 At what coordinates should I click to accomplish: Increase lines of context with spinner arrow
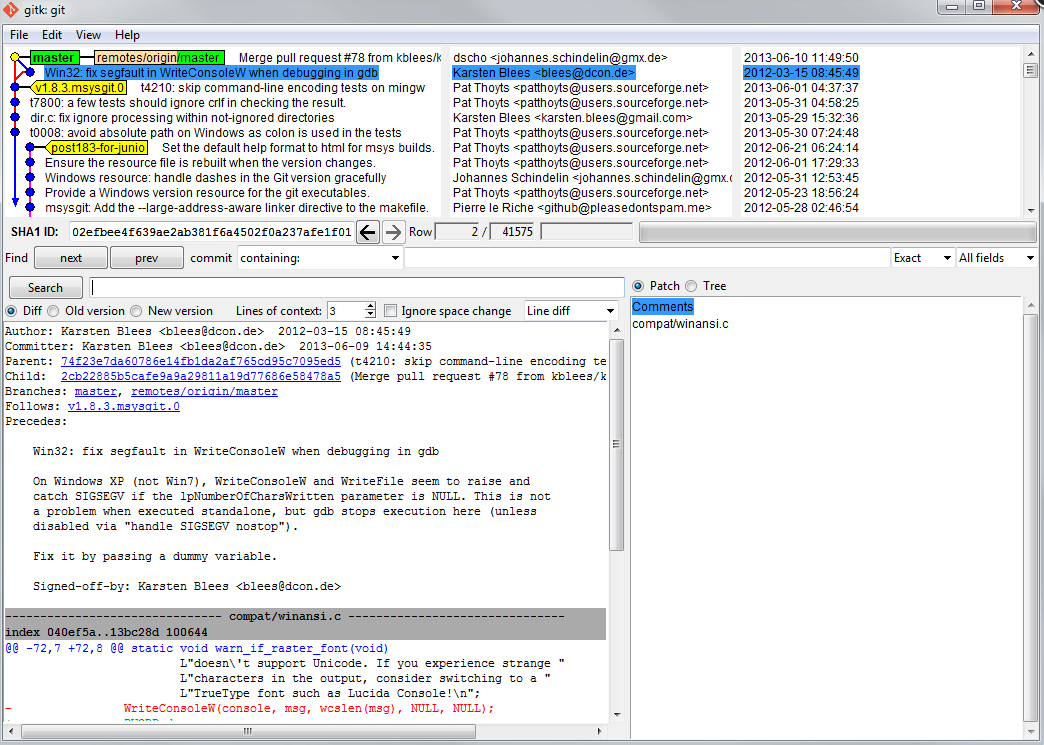click(x=370, y=306)
